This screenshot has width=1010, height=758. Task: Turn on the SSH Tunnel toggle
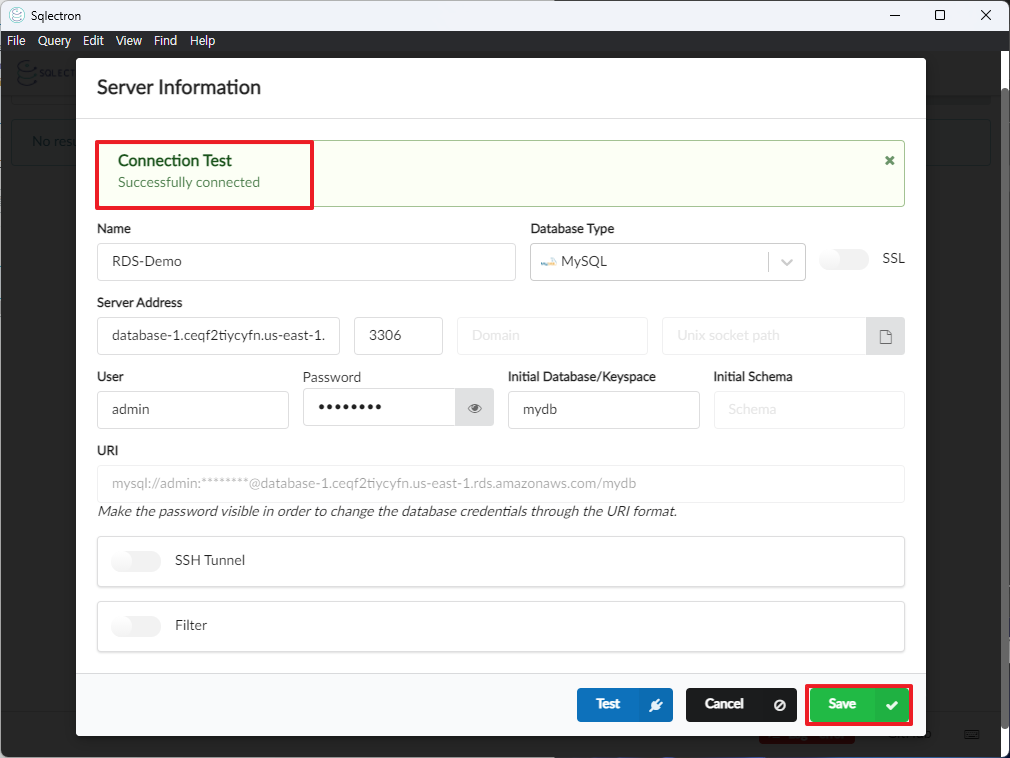pyautogui.click(x=136, y=561)
